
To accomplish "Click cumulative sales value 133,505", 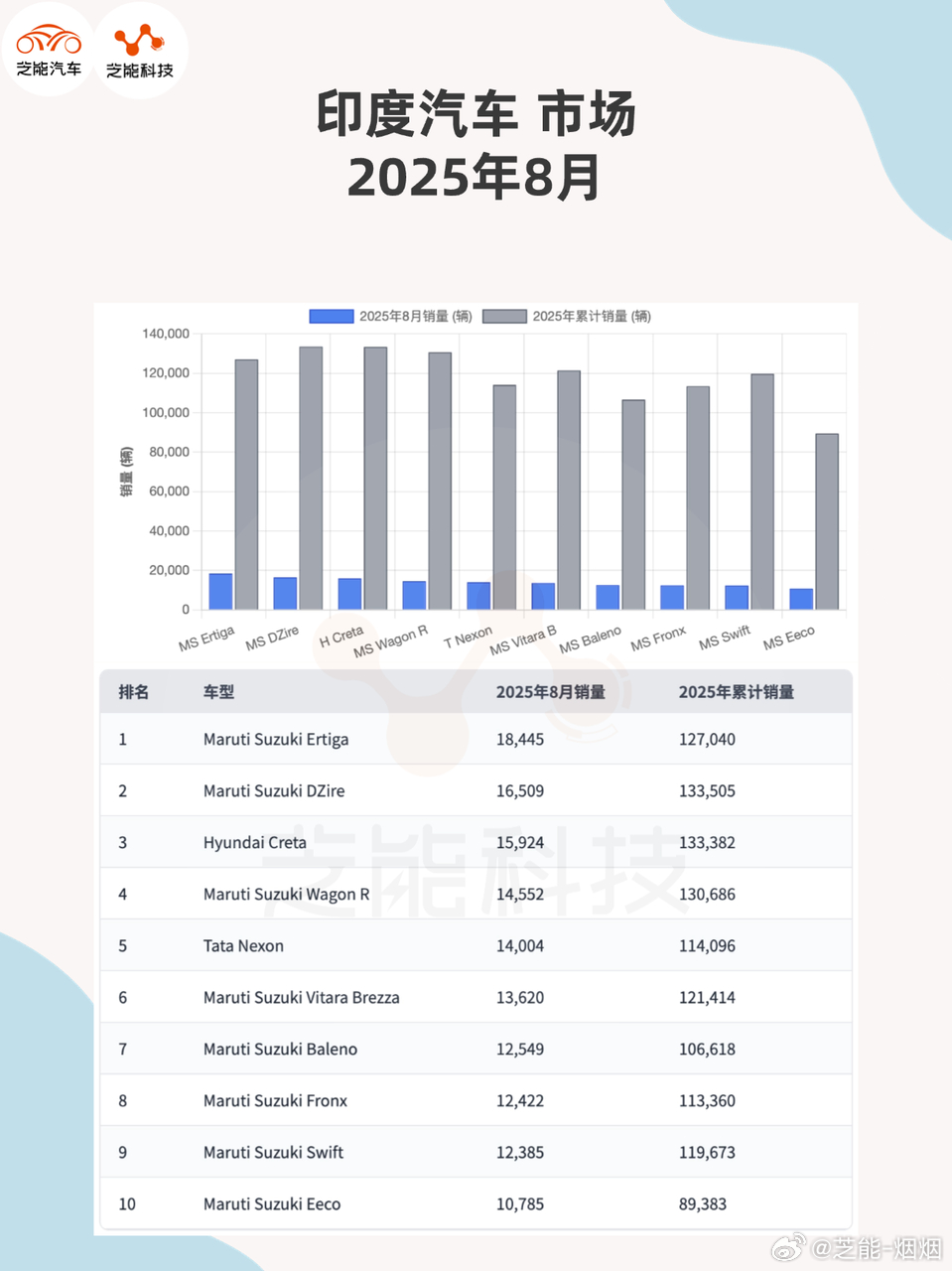I will 707,791.
